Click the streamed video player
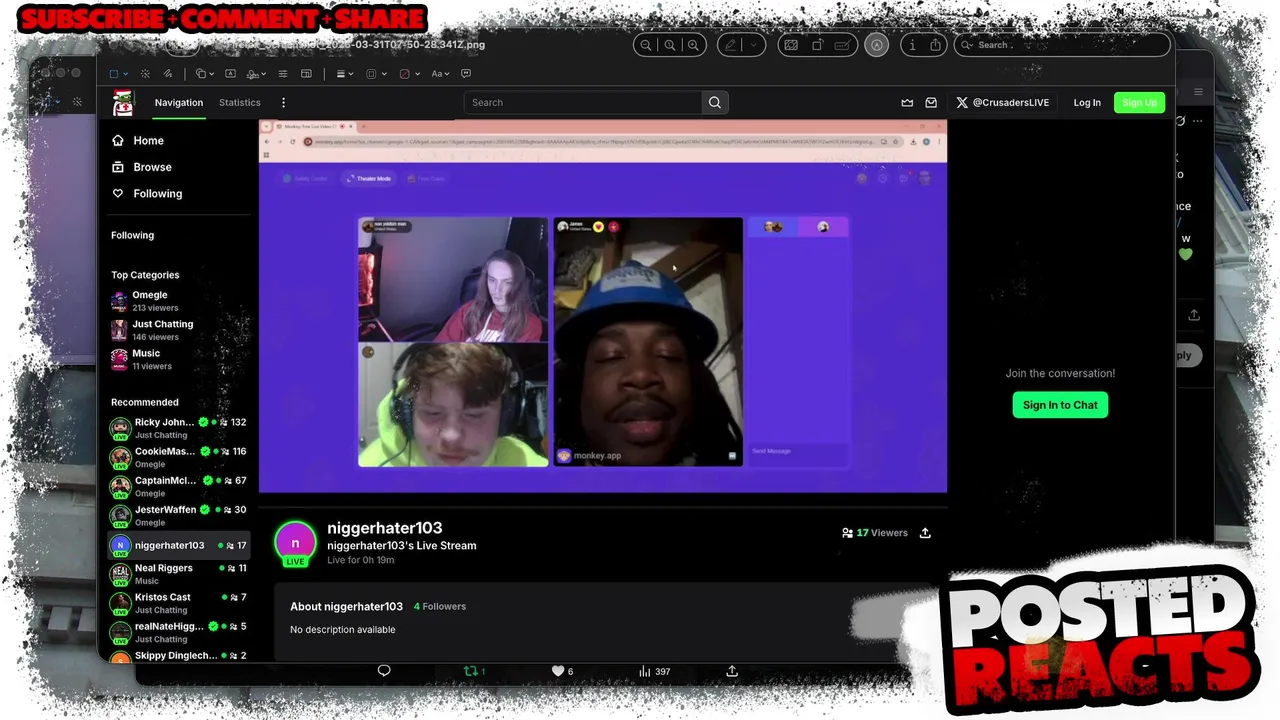This screenshot has width=1280, height=720. pos(603,306)
